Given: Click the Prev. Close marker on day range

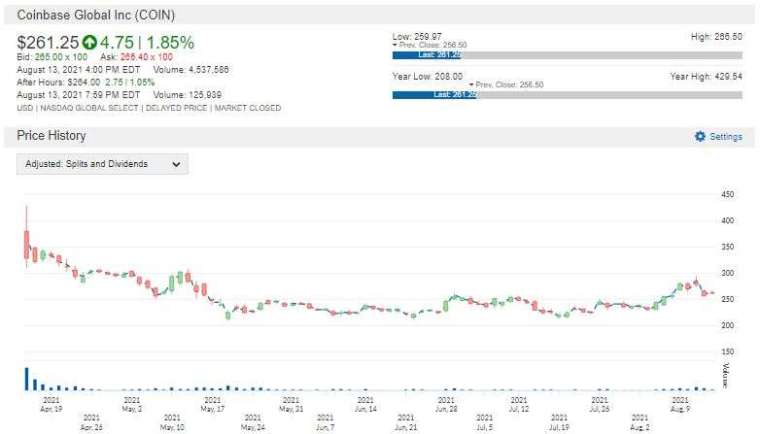Looking at the screenshot, I should click(430, 45).
